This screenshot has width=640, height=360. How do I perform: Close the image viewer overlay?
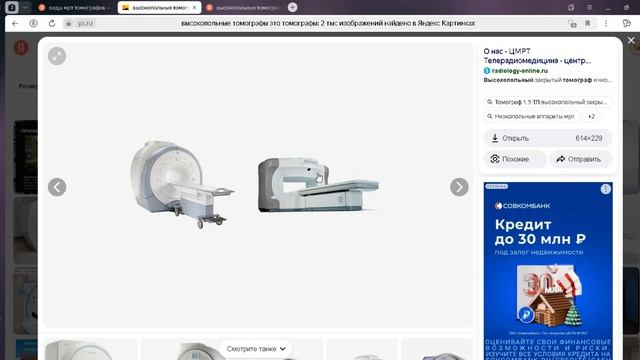[631, 40]
